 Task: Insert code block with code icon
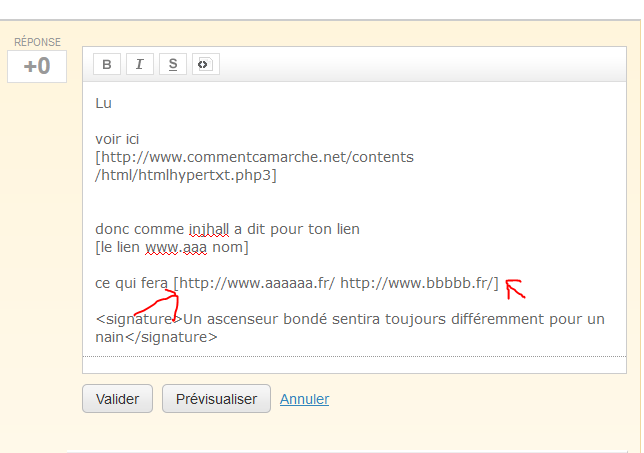(206, 64)
